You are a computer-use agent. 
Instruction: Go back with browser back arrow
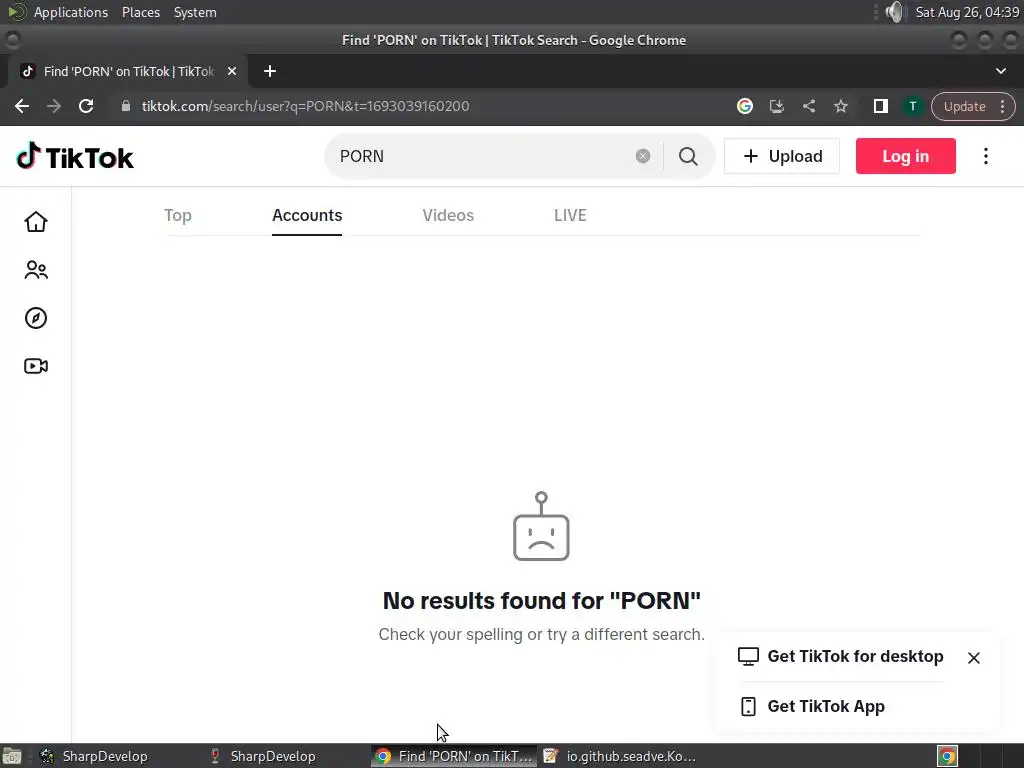[x=22, y=106]
